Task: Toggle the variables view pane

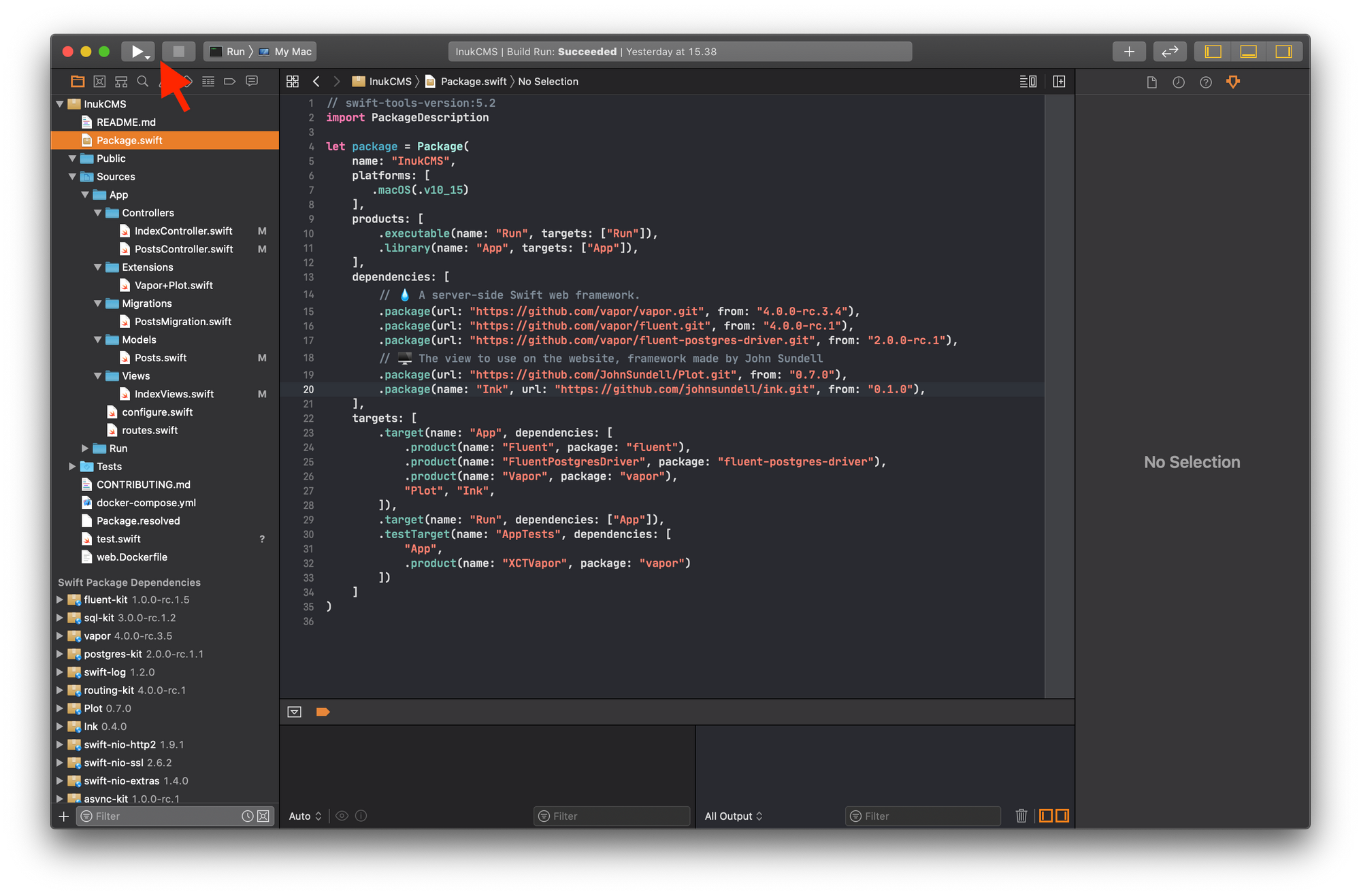Action: (1046, 816)
